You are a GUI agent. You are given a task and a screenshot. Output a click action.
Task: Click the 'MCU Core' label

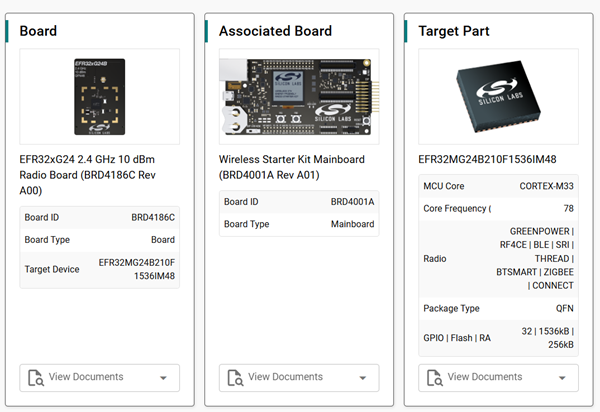[443, 186]
